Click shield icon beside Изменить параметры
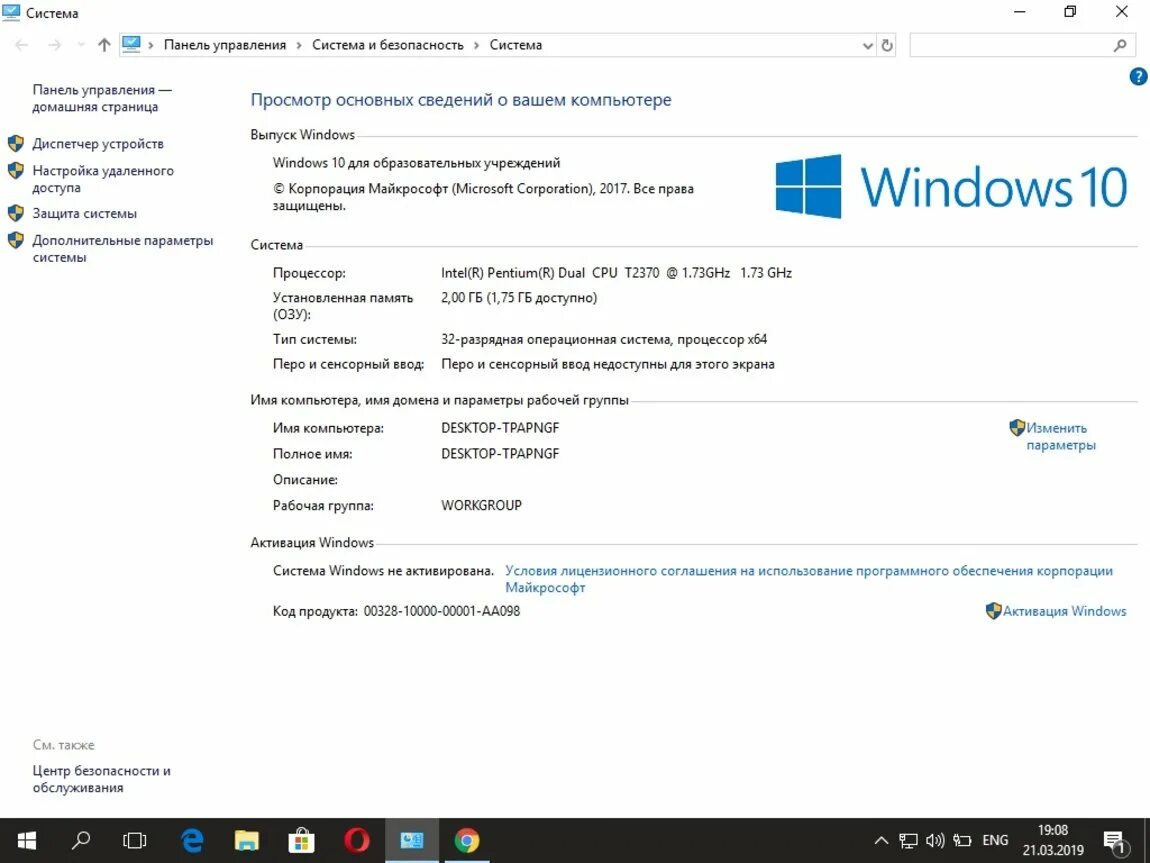The height and width of the screenshot is (863, 1150). [x=1017, y=427]
